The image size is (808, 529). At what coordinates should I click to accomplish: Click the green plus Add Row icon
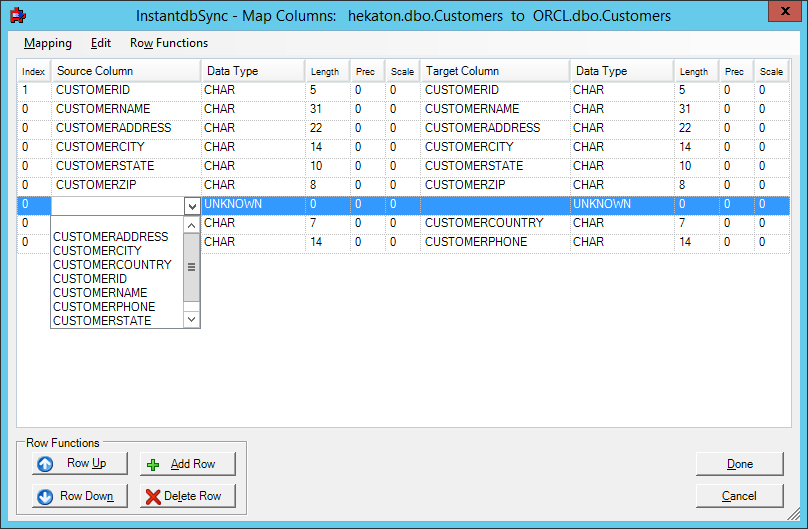(x=153, y=465)
